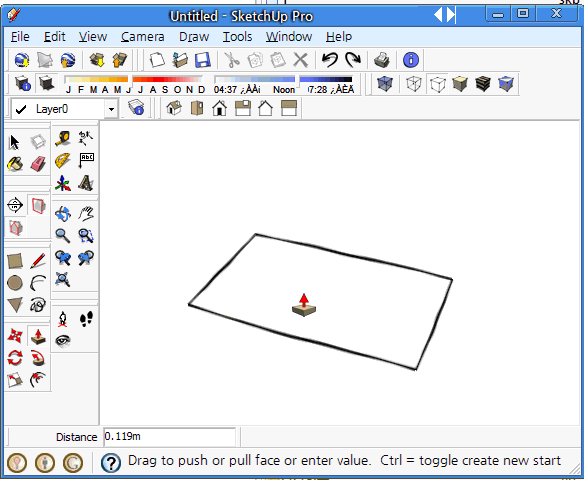This screenshot has width=584, height=480.
Task: Select the Polygon tool
Action: 15,305
